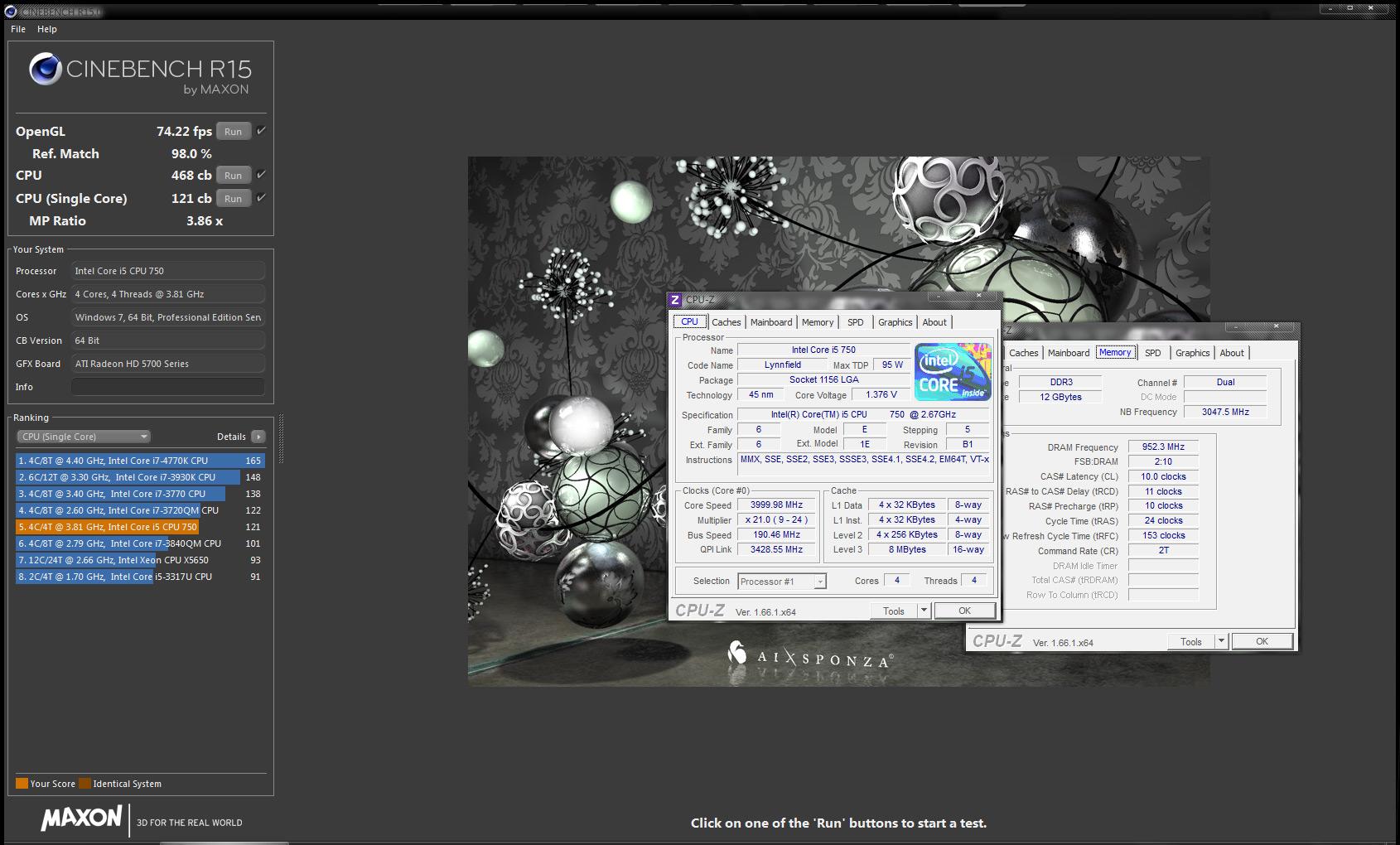1400x845 pixels.
Task: Click the Processor field Intel Core i5 CPU 750
Action: (168, 271)
